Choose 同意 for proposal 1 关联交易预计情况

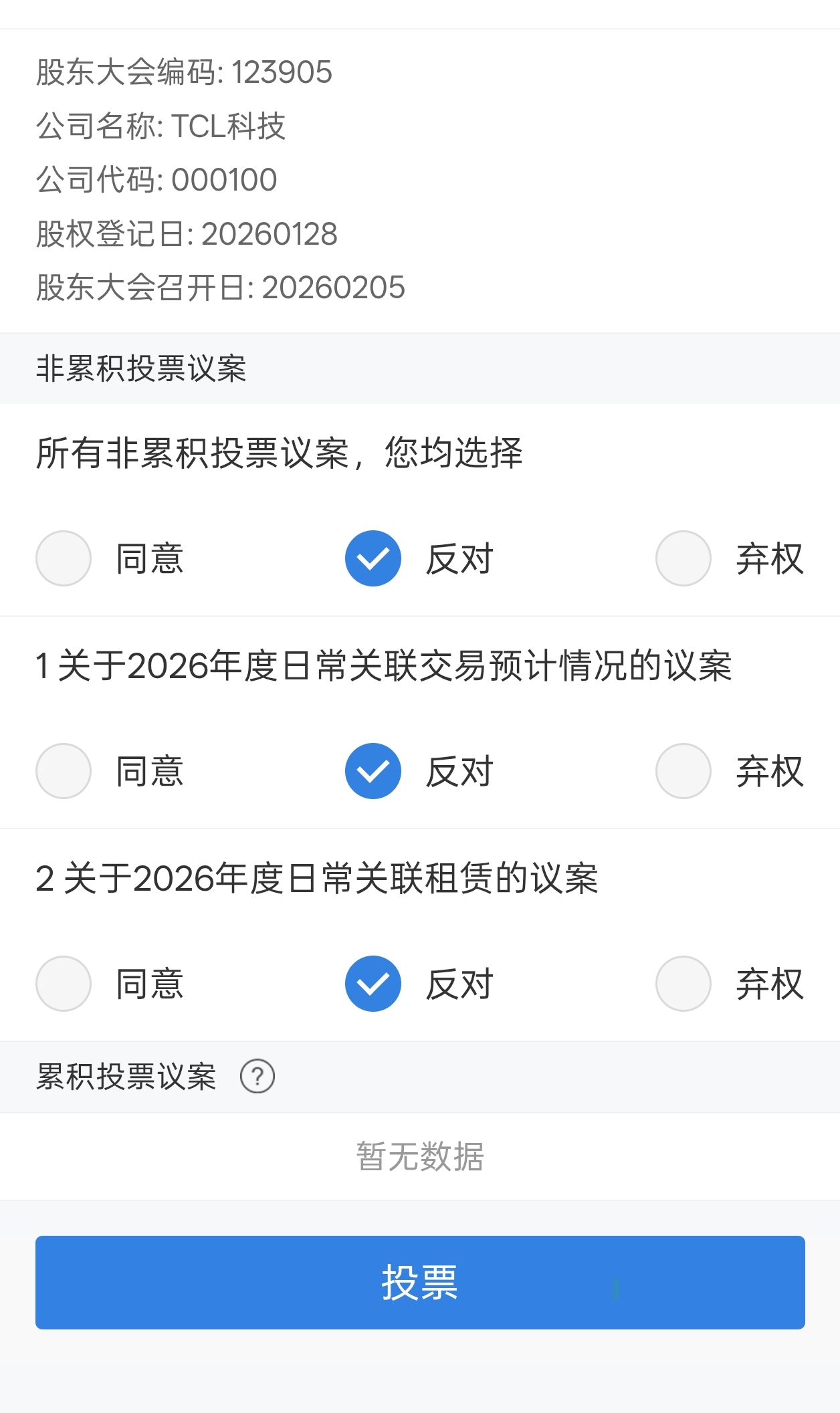click(64, 771)
